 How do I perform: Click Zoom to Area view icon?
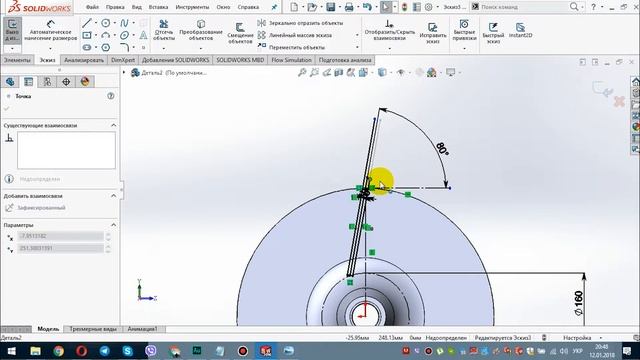(314, 73)
